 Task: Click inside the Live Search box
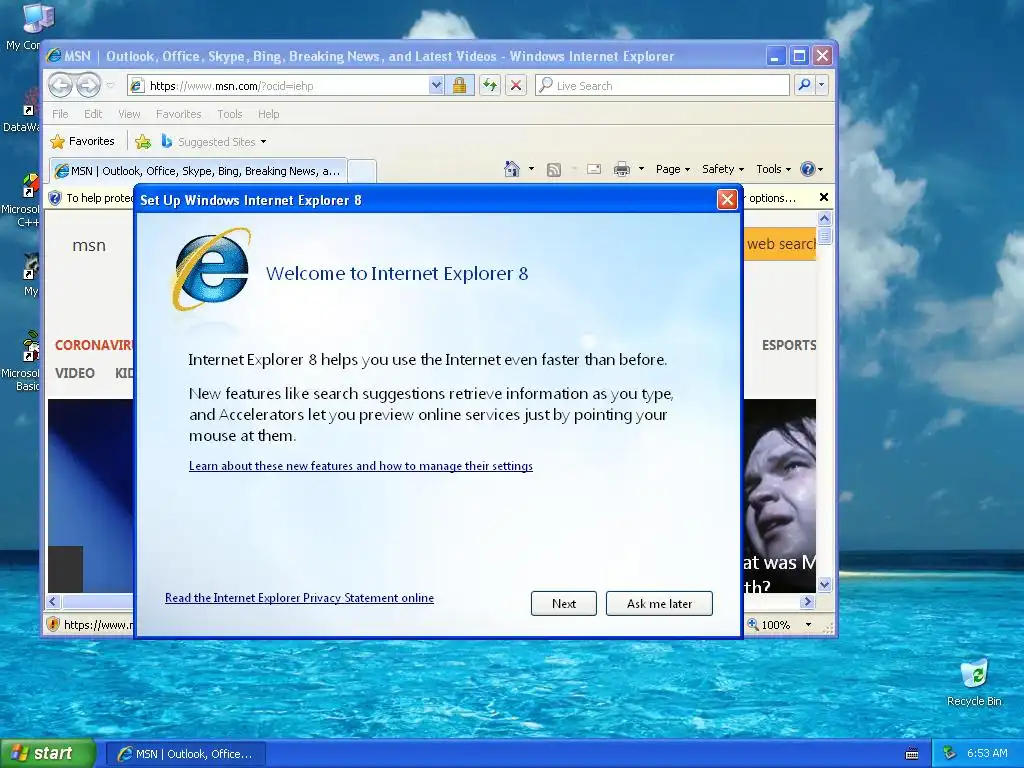point(662,86)
